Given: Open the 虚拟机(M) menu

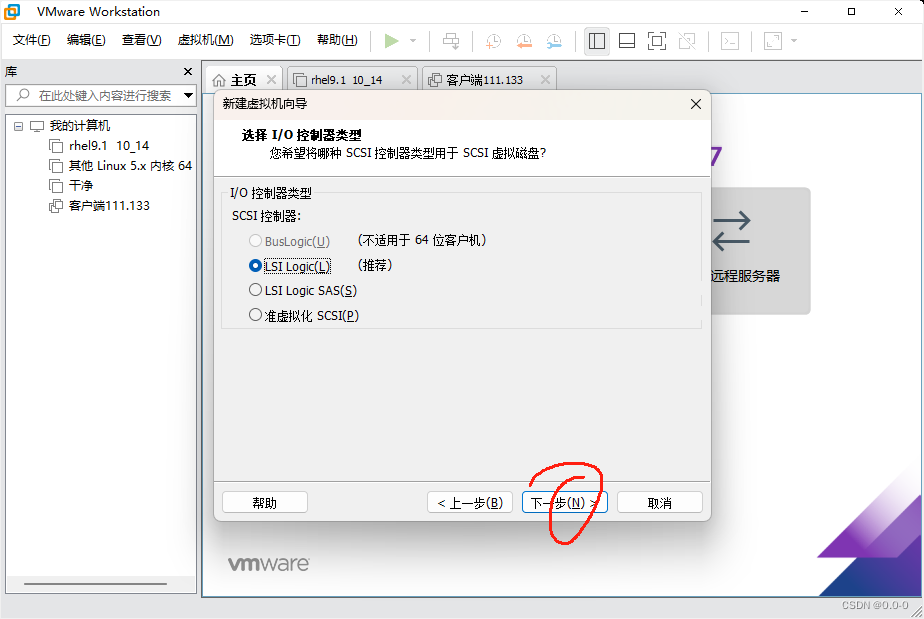Looking at the screenshot, I should (x=206, y=40).
